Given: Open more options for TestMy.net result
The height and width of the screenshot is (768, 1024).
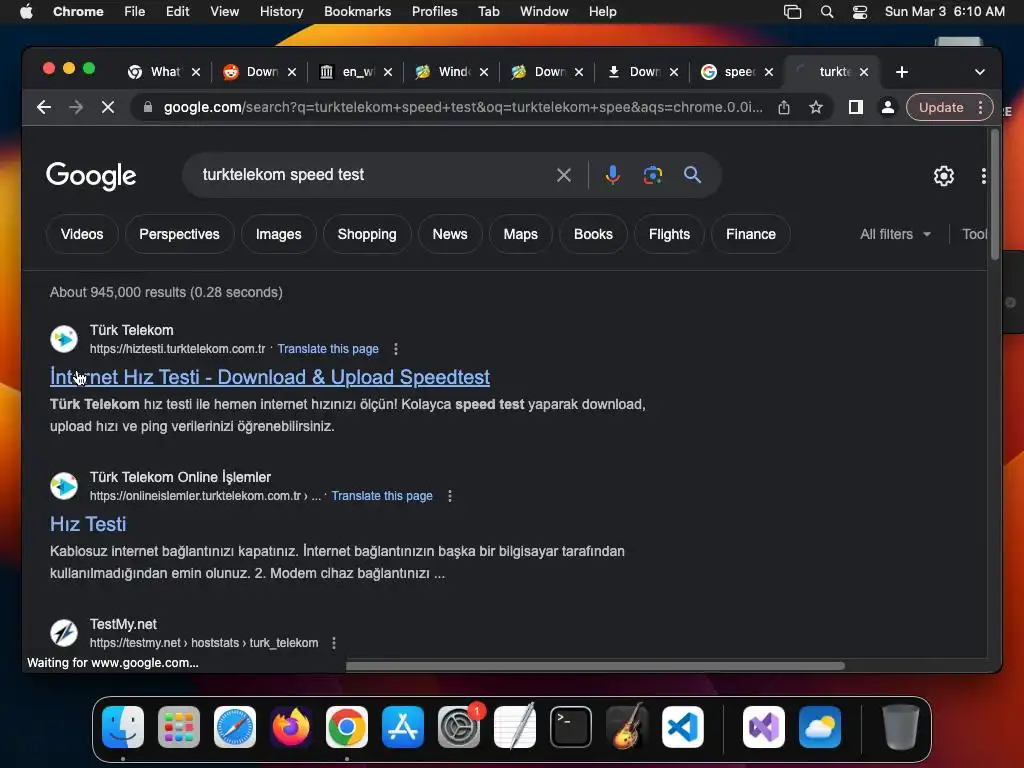Looking at the screenshot, I should click(x=334, y=643).
